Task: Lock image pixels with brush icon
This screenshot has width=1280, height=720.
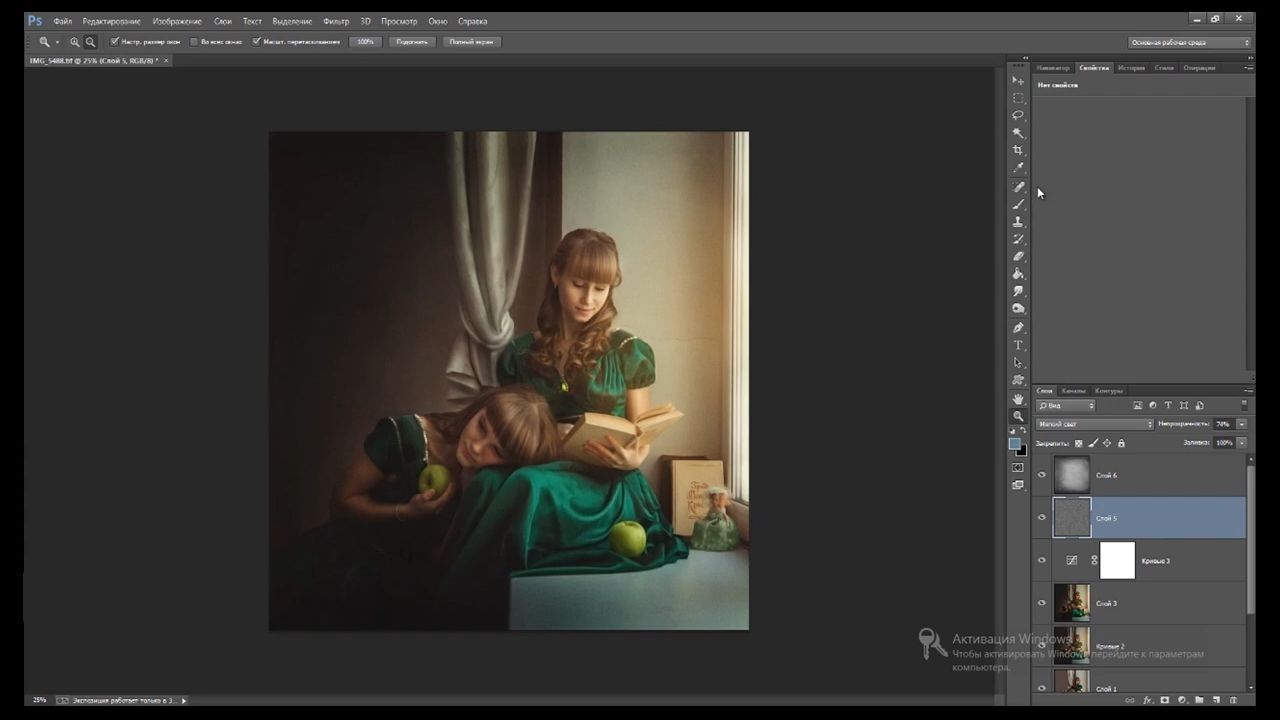Action: pyautogui.click(x=1093, y=443)
